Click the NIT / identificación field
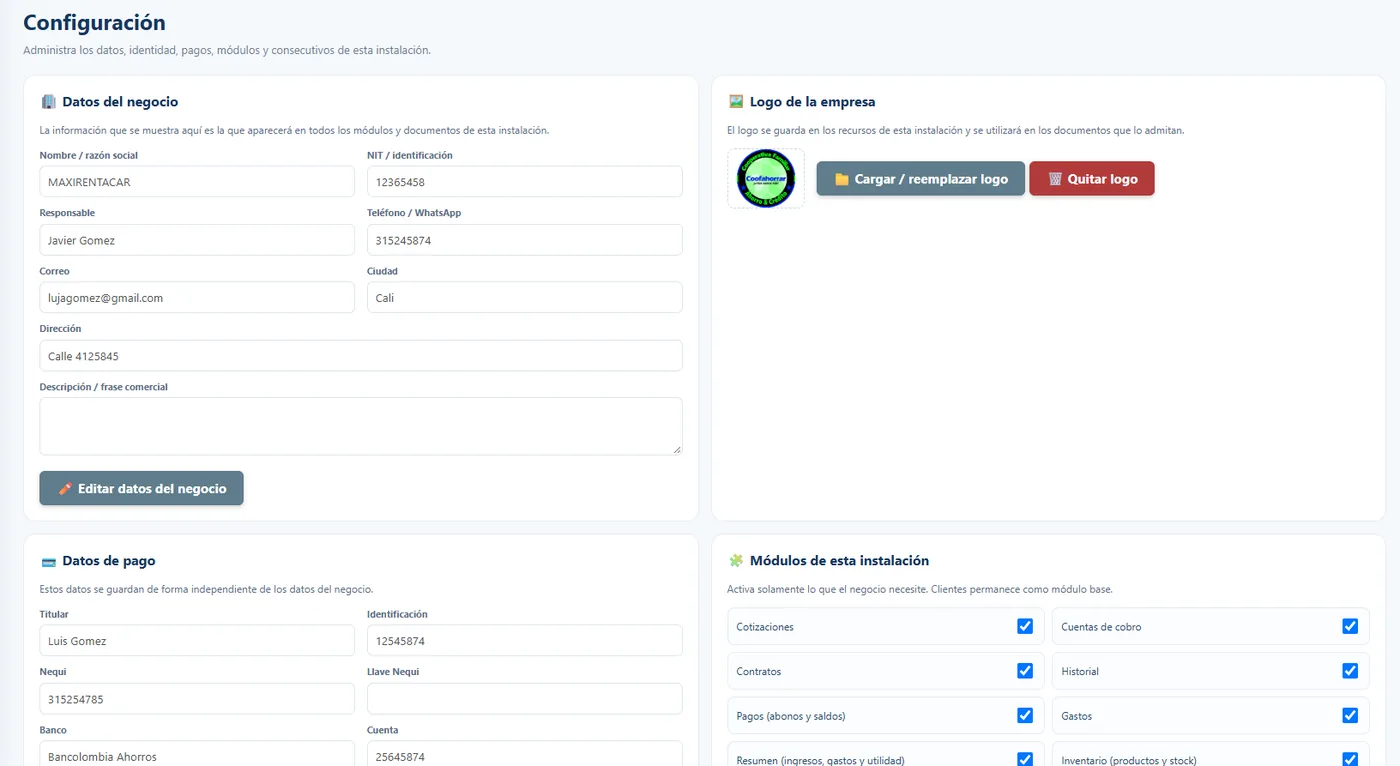The height and width of the screenshot is (766, 1400). point(525,182)
